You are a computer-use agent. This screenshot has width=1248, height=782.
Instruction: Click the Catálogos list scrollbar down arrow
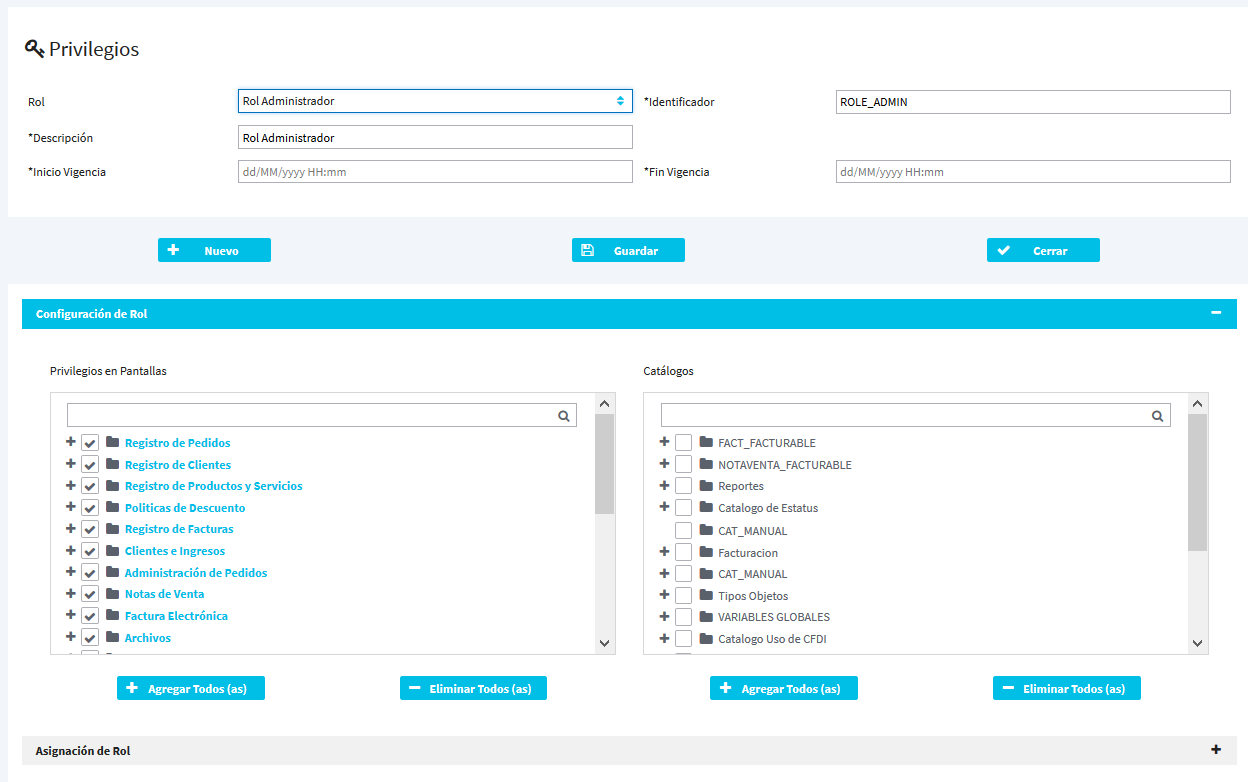(1197, 643)
